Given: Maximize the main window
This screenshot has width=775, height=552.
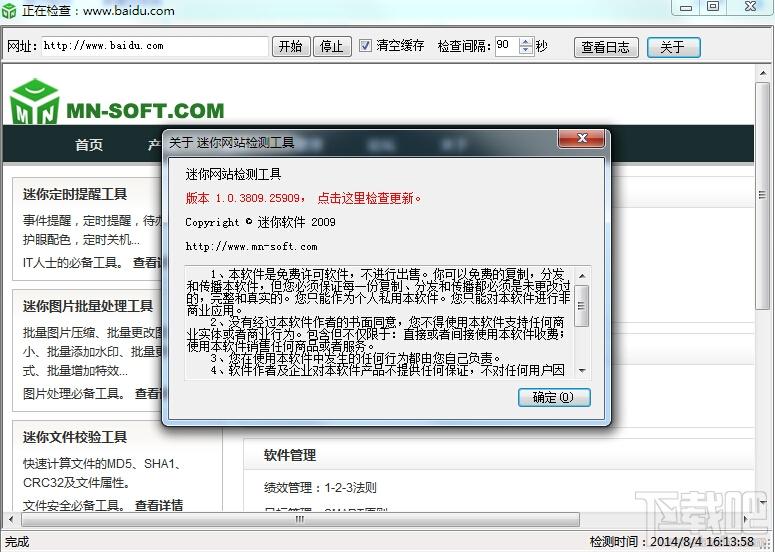Looking at the screenshot, I should (x=713, y=6).
